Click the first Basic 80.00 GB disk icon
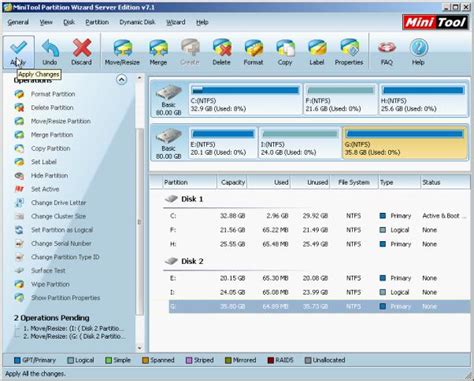474x381 pixels. [169, 99]
